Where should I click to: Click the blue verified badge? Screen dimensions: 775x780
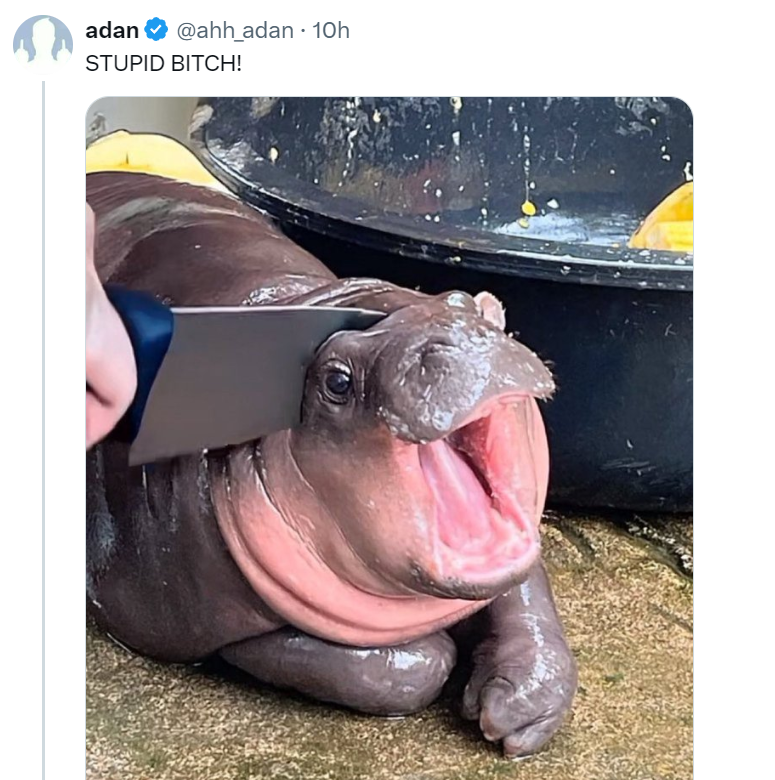[156, 30]
